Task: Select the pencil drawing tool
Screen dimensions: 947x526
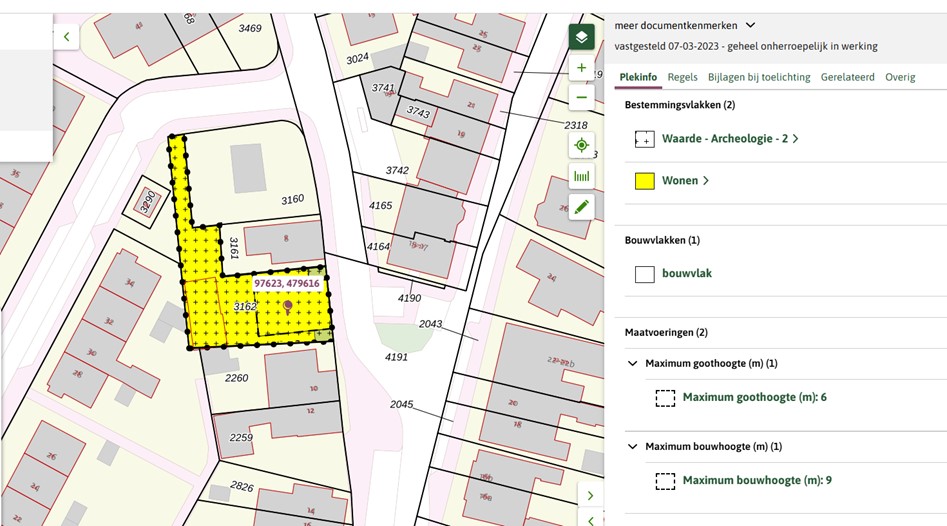Action: tap(581, 207)
